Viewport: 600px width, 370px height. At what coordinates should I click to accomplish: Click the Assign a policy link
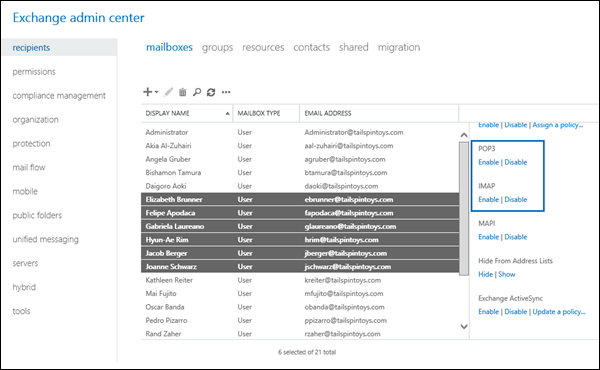[558, 125]
